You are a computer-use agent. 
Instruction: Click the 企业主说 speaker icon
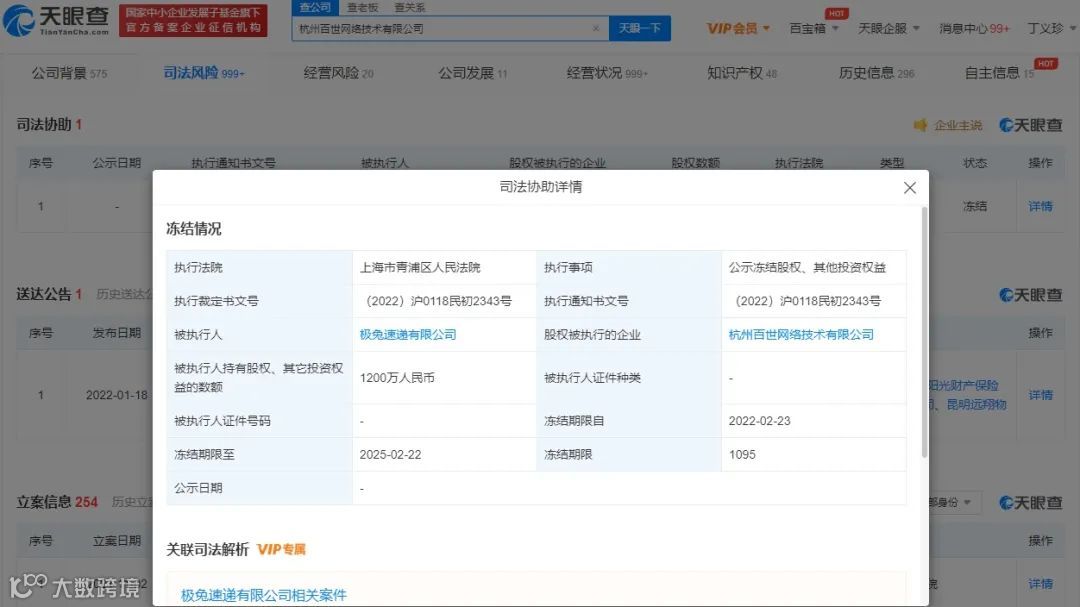click(x=920, y=125)
